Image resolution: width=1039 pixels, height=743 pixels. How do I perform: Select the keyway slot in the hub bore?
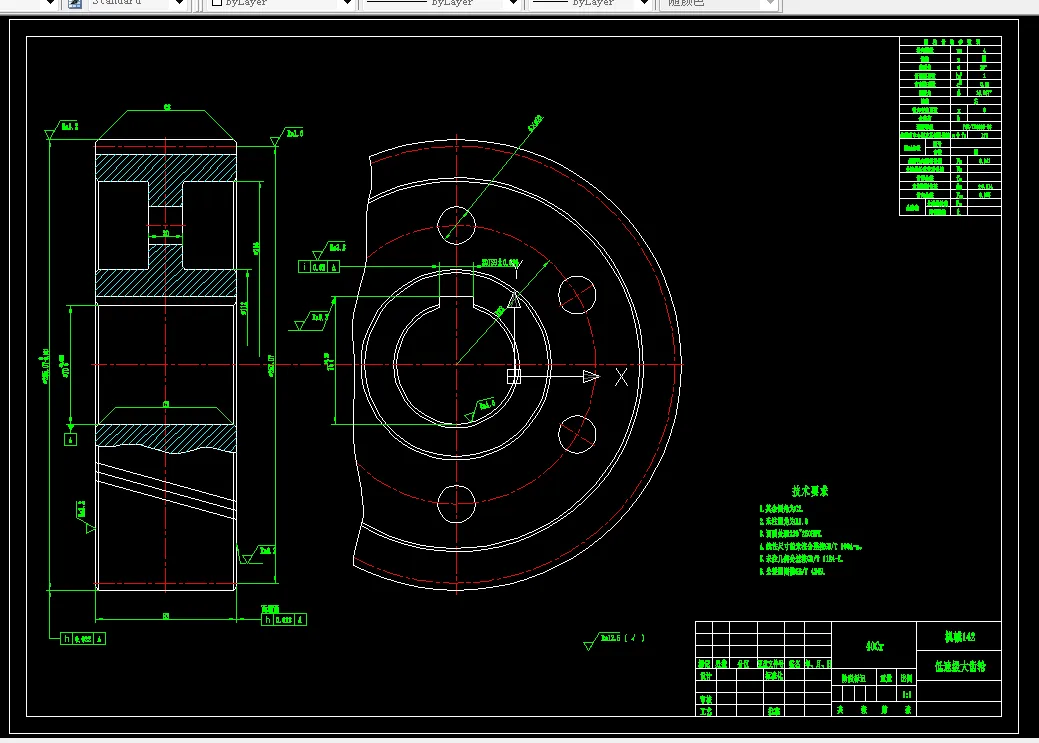point(457,301)
